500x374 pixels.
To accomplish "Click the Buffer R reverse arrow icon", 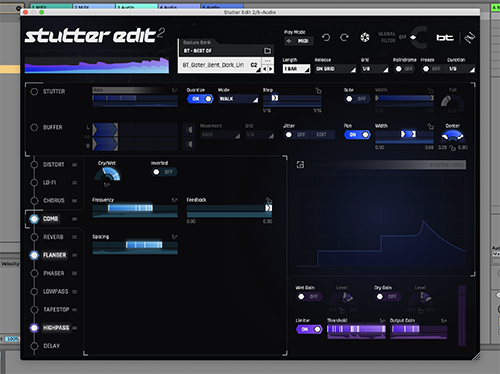I will (189, 144).
